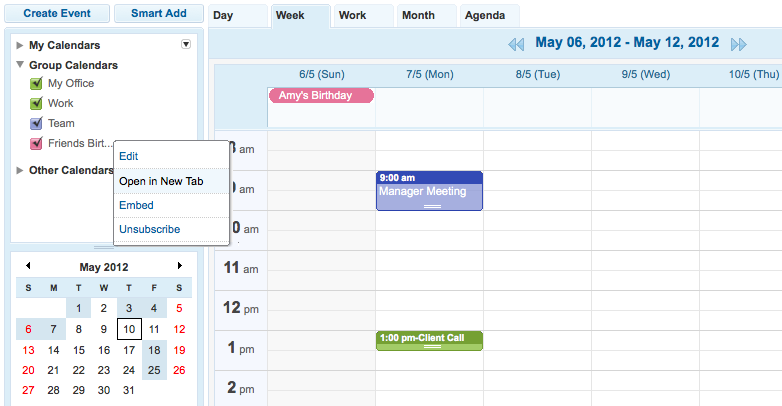Click mini calendar next month arrow
The width and height of the screenshot is (782, 406).
(x=180, y=266)
